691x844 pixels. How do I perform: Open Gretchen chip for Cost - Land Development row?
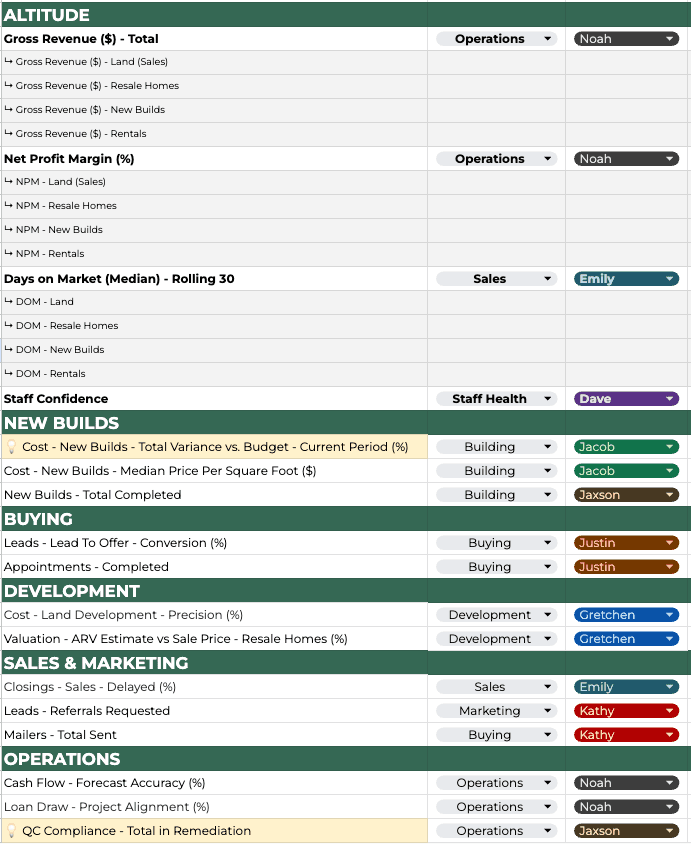coord(626,615)
